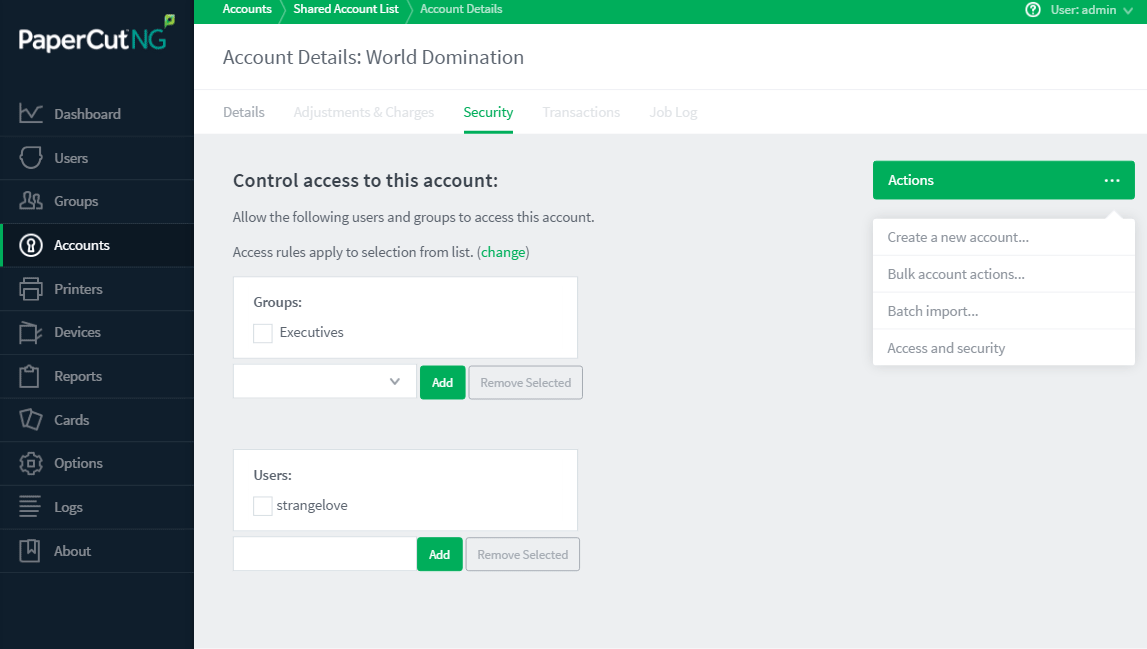Viewport: 1147px width, 649px height.
Task: Open About section label
Action: click(72, 551)
